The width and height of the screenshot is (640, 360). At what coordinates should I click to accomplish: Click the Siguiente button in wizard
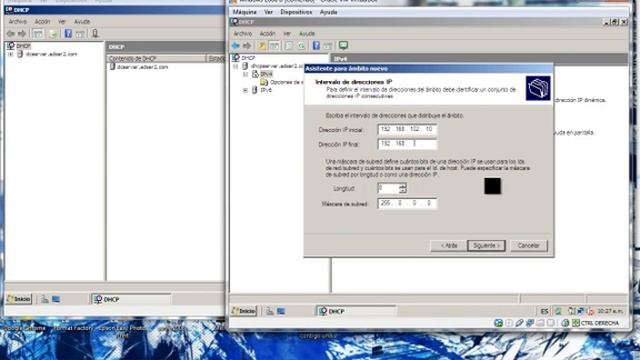pos(486,246)
